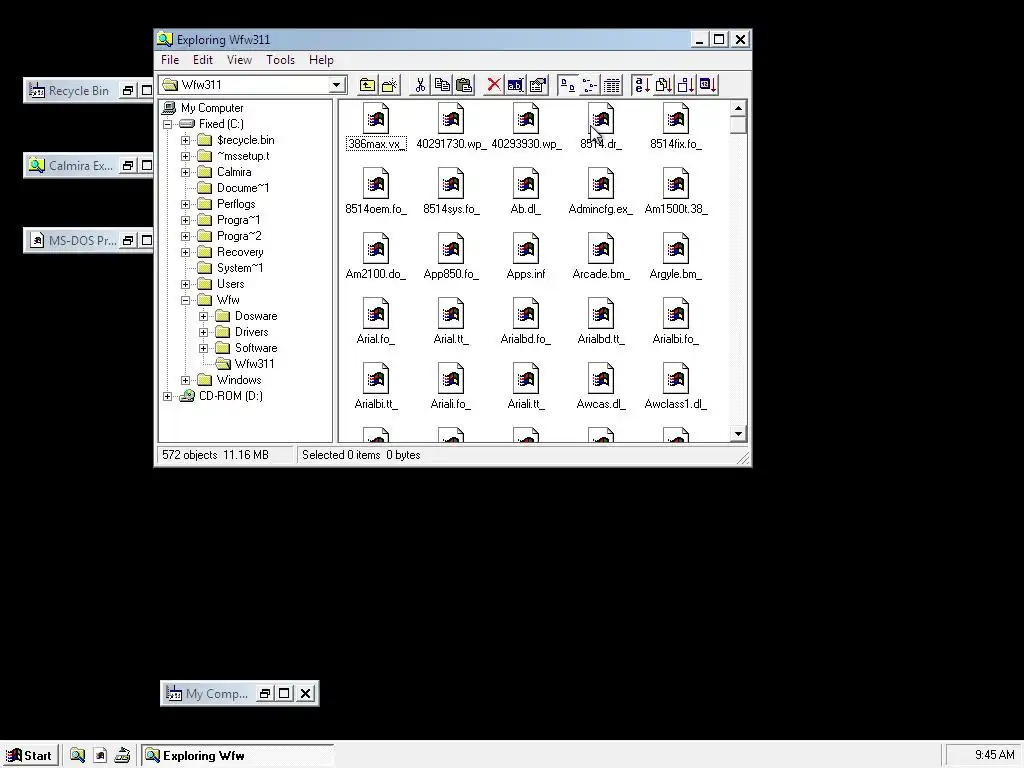The height and width of the screenshot is (768, 1024).
Task: Select the Software folder in tree
Action: pyautogui.click(x=255, y=348)
